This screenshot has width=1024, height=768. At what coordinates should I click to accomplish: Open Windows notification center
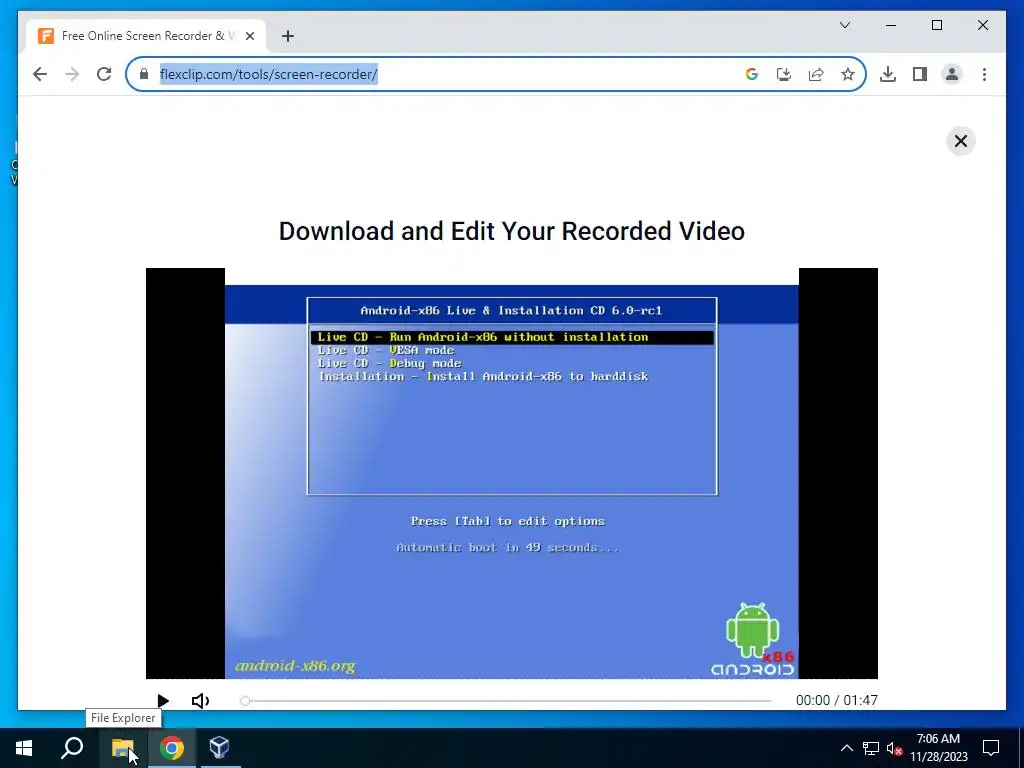click(991, 748)
